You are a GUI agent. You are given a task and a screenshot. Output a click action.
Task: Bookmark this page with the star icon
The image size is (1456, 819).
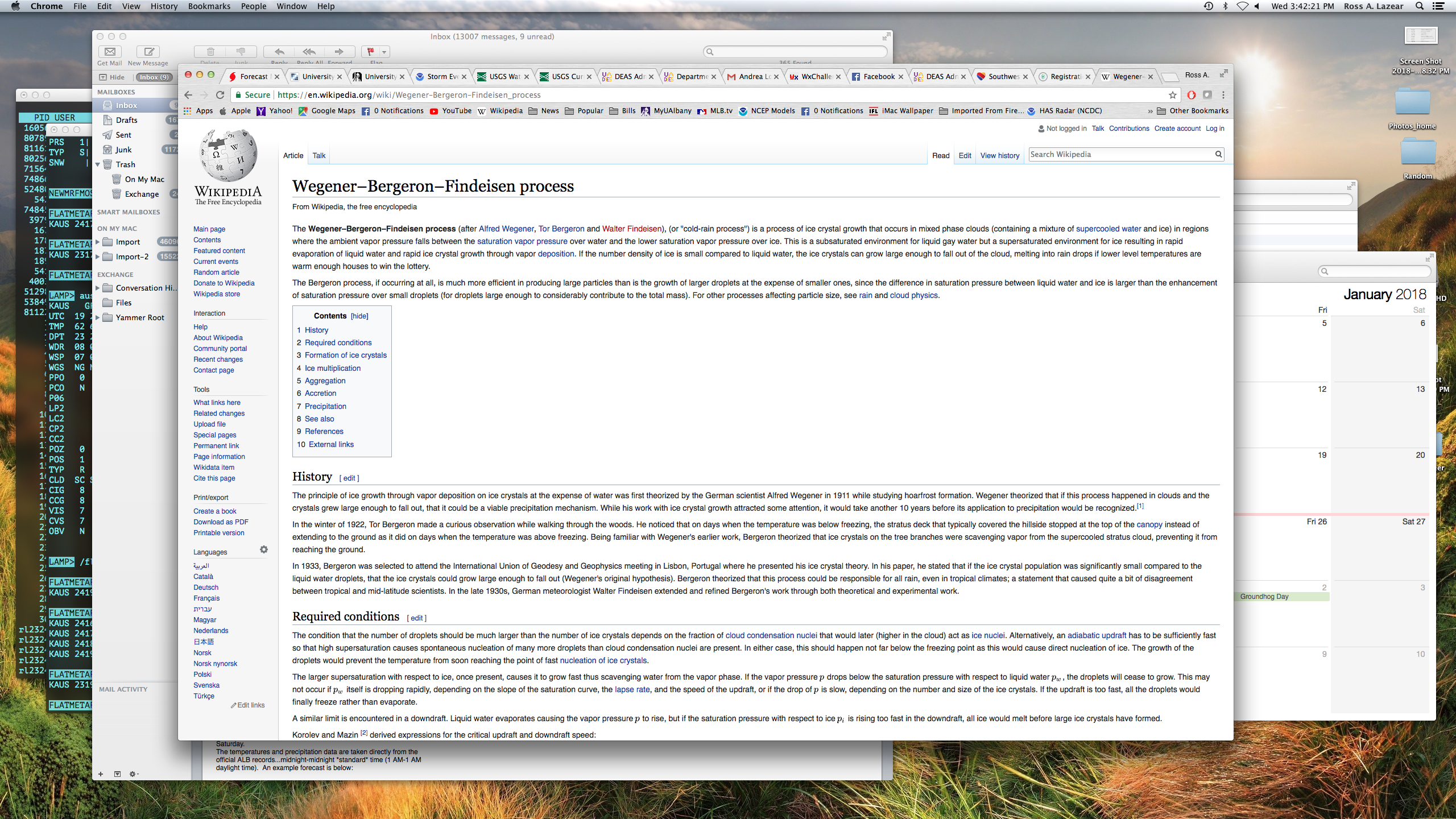click(1172, 95)
